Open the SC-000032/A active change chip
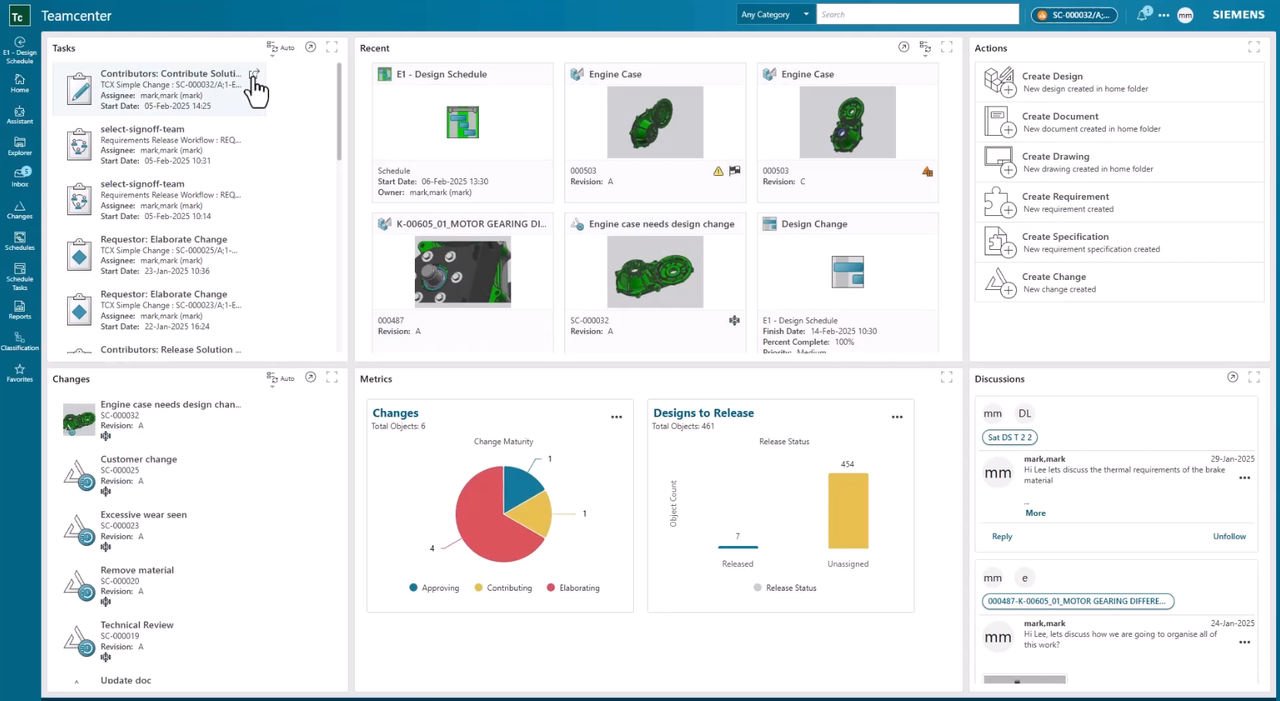The height and width of the screenshot is (701, 1280). [x=1074, y=15]
